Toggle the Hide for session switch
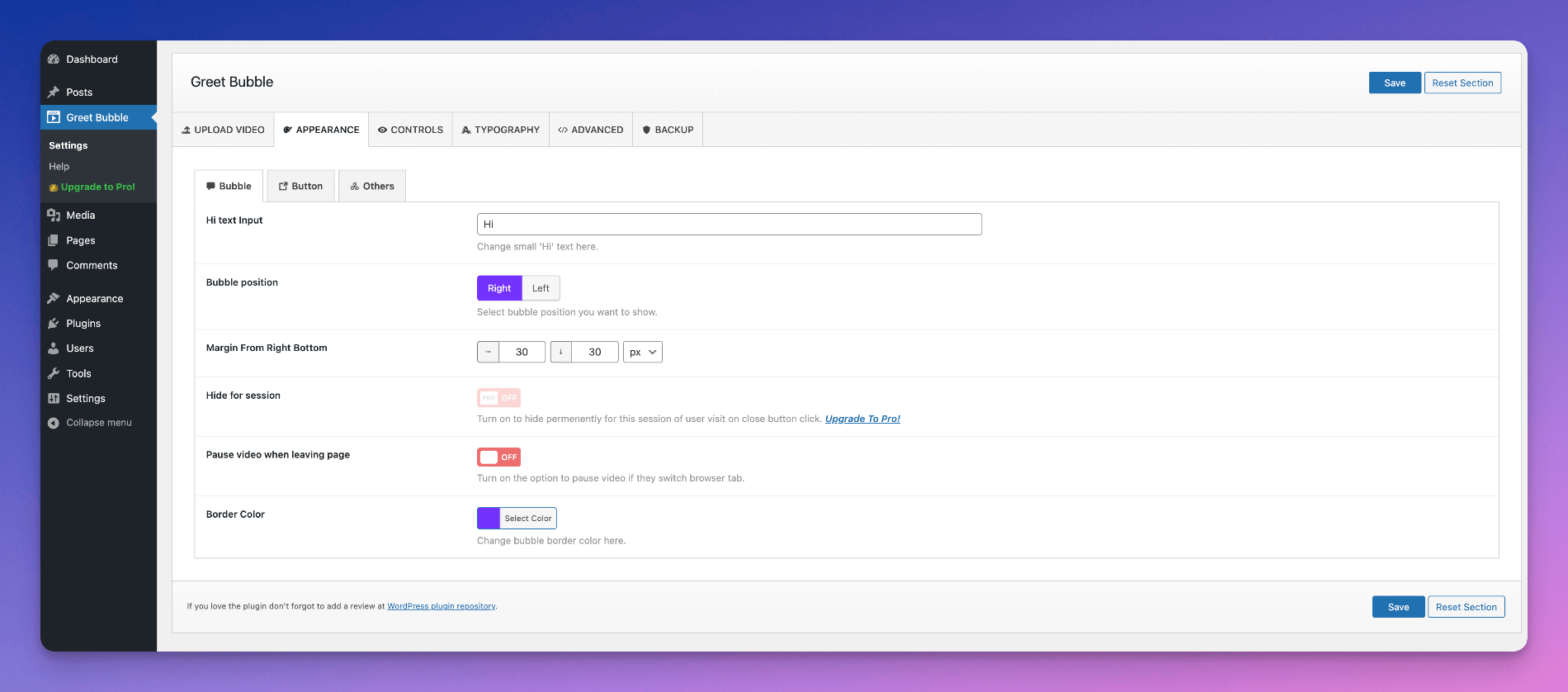Viewport: 1568px width, 692px height. [498, 398]
